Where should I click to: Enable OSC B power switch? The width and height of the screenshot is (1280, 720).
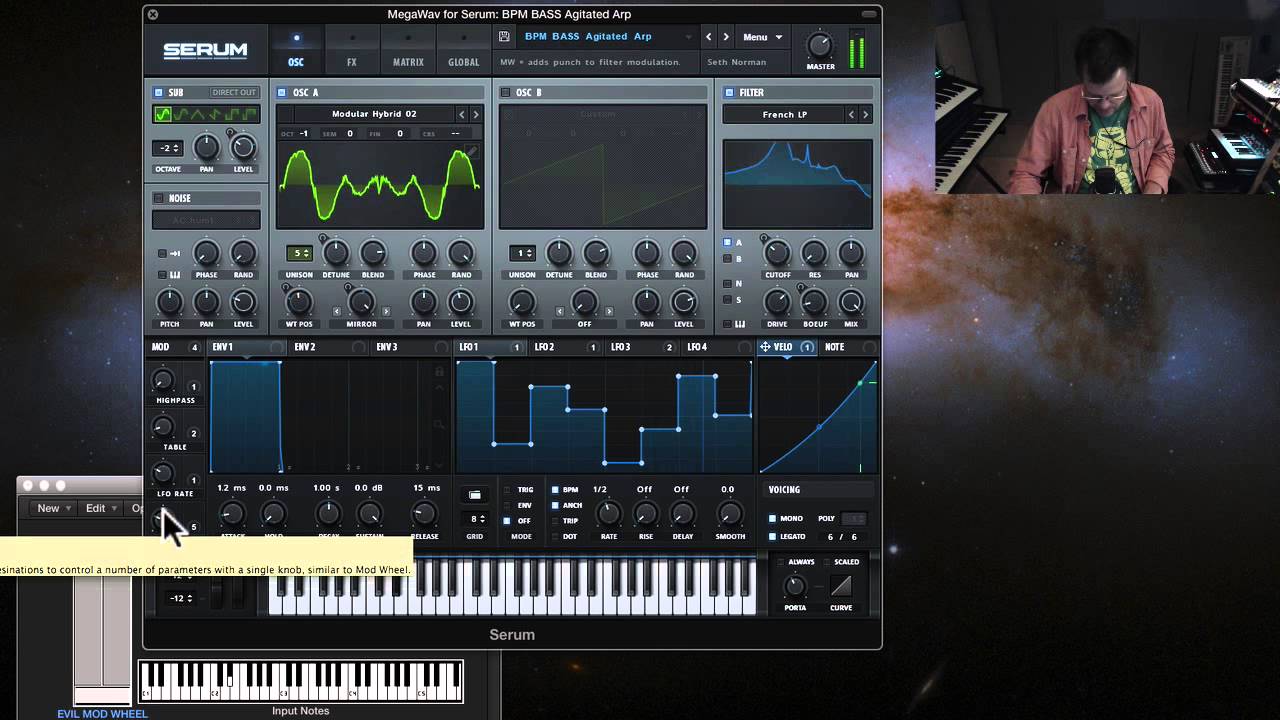tap(505, 92)
